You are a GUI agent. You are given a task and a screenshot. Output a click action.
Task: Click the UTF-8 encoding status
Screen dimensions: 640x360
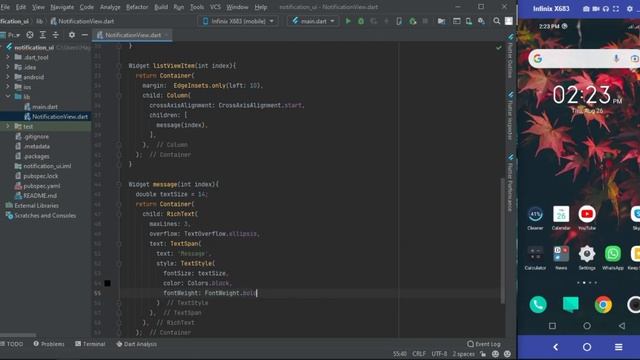(439, 353)
